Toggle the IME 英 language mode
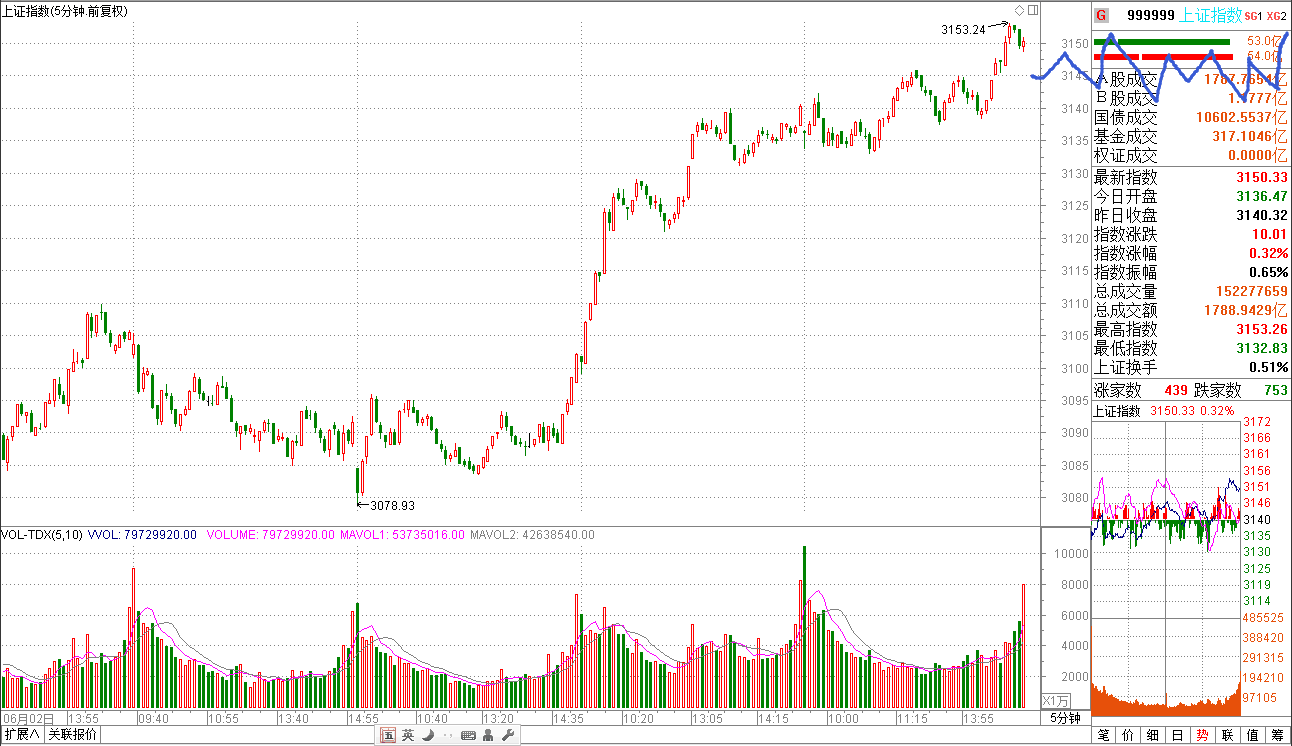This screenshot has height=746, width=1292. tap(408, 736)
